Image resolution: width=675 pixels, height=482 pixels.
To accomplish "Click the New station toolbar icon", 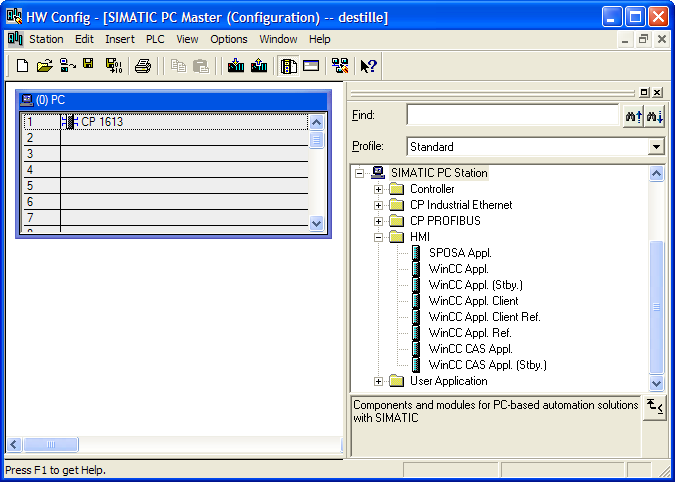I will 22,66.
